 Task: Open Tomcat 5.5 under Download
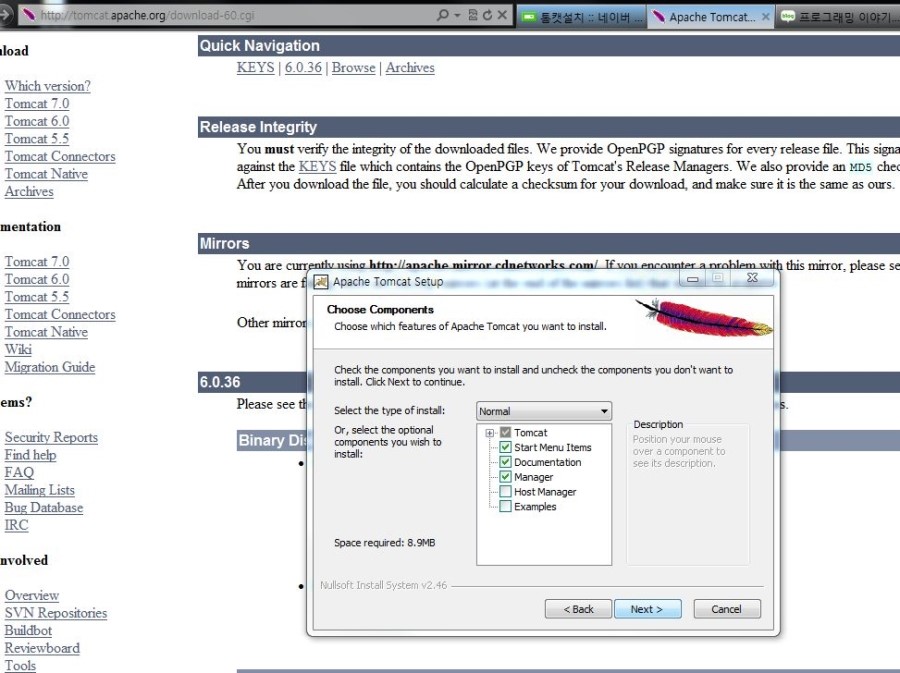click(x=37, y=139)
